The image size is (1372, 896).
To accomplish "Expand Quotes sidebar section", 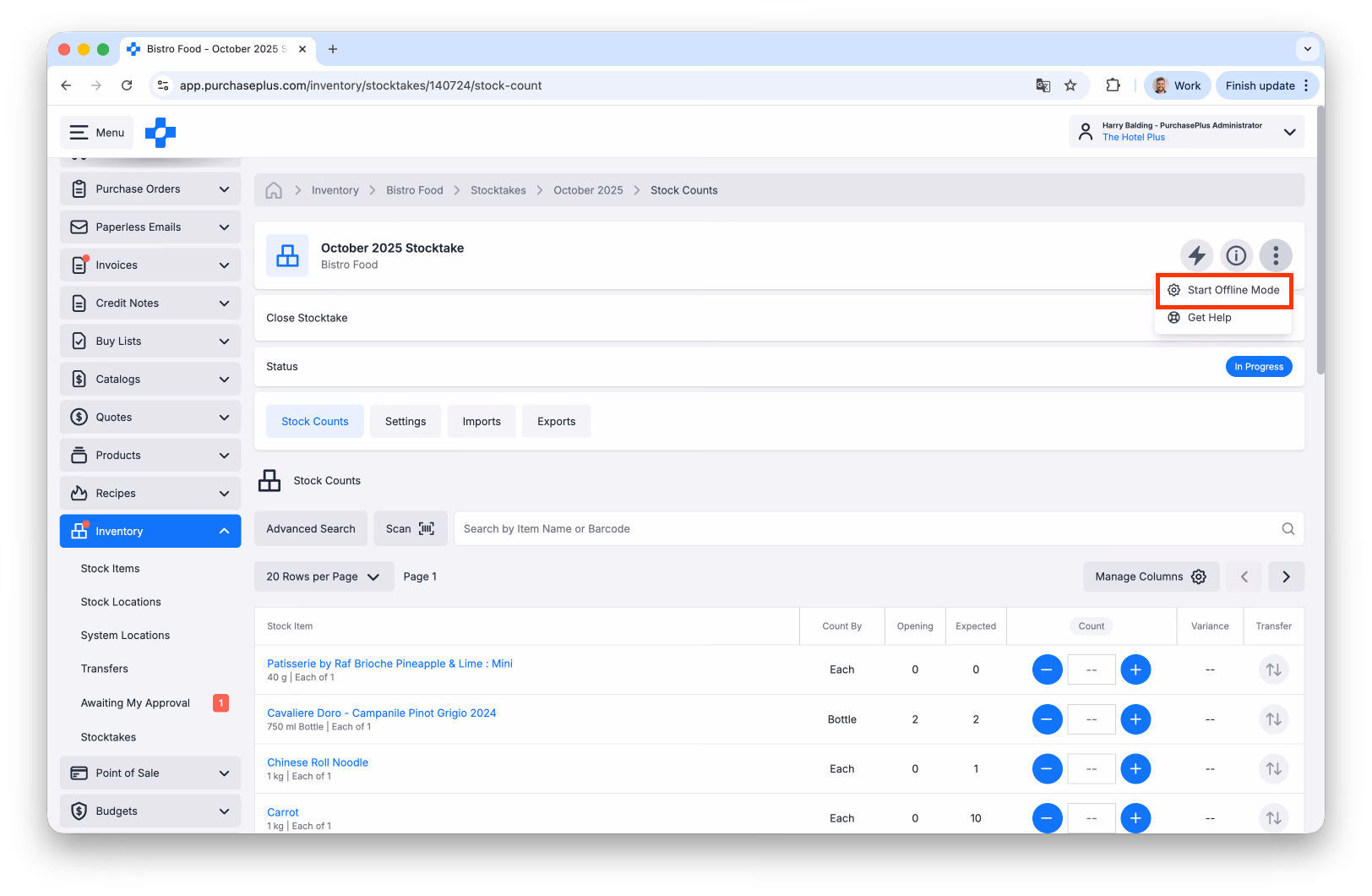I will coord(150,418).
